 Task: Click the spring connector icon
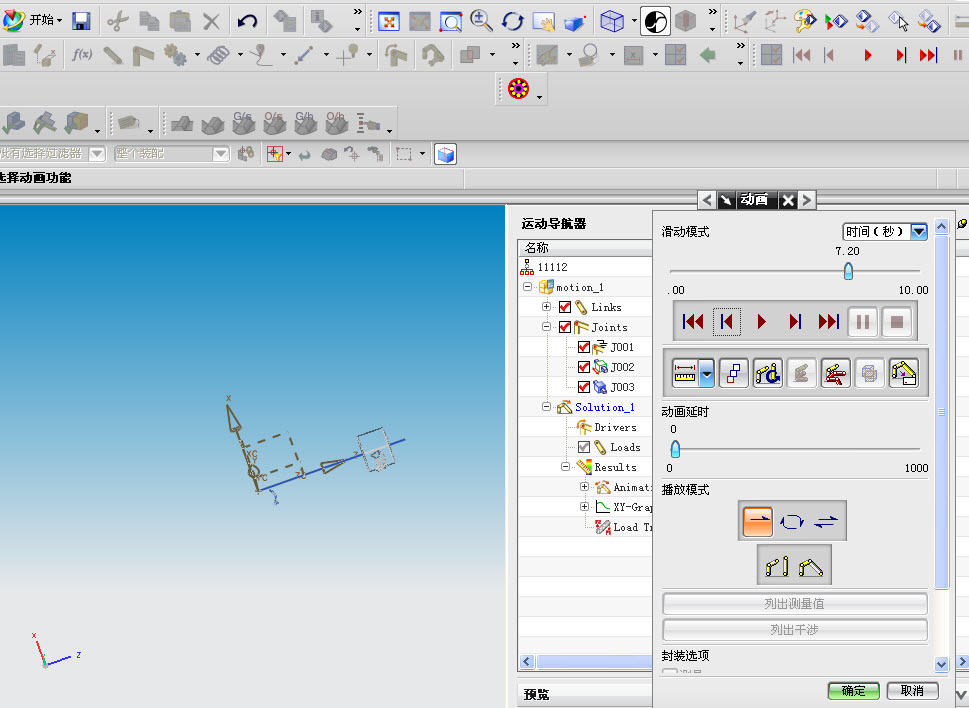[x=218, y=55]
